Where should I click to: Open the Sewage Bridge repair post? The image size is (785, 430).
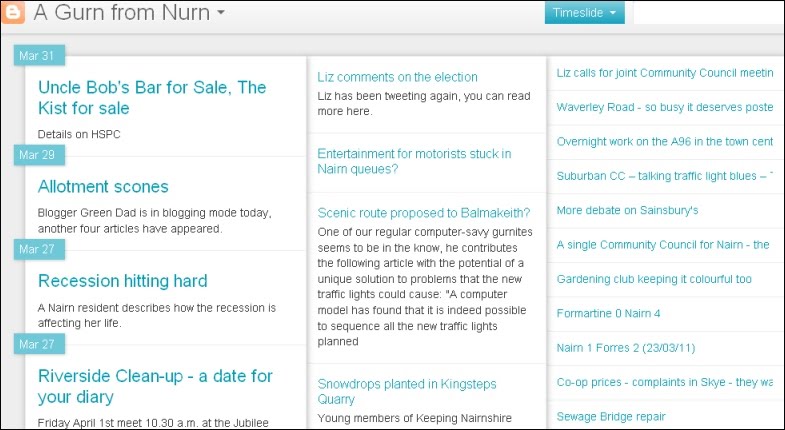610,416
